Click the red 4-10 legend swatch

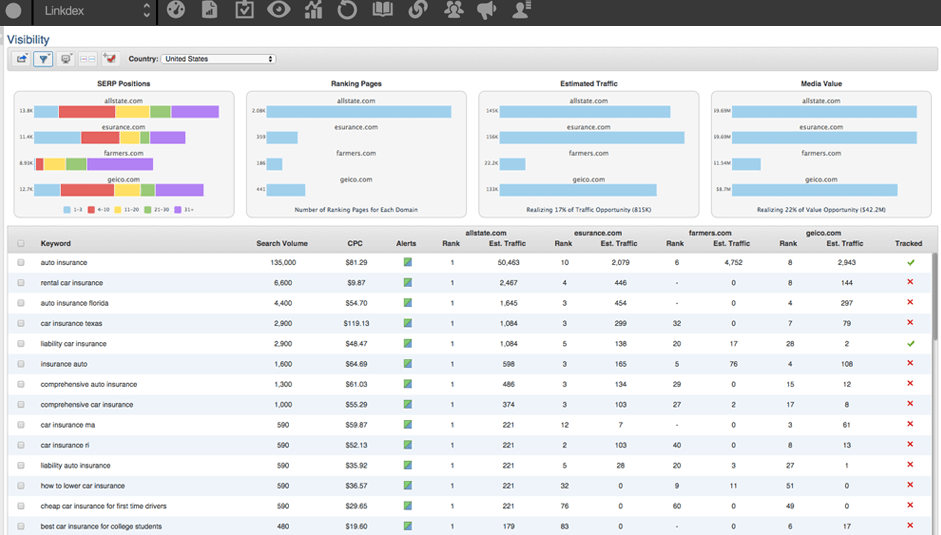coord(92,210)
